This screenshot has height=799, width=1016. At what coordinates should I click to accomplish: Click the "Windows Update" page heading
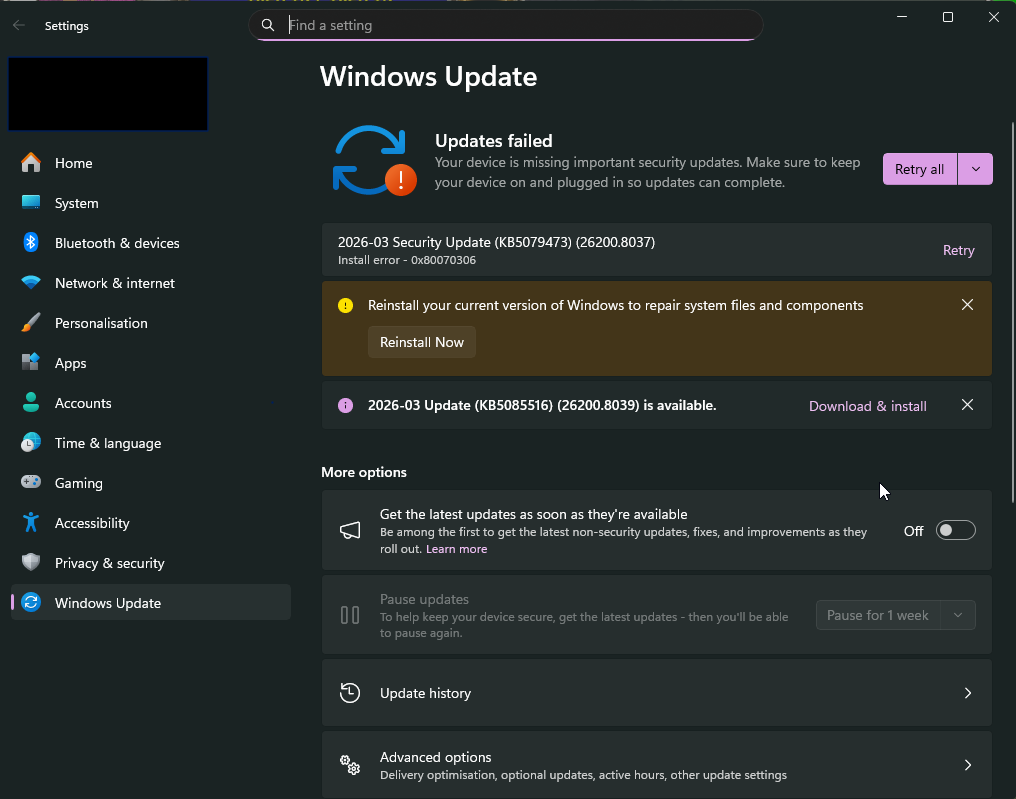(x=428, y=76)
